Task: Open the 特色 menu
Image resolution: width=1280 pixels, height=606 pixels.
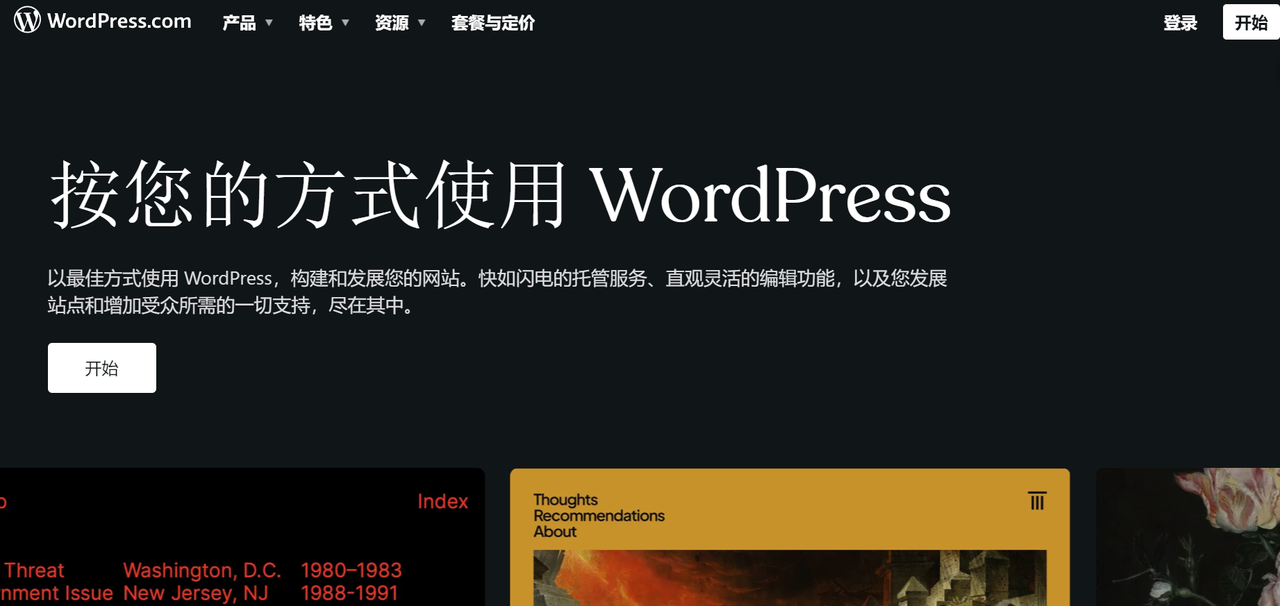Action: (315, 23)
